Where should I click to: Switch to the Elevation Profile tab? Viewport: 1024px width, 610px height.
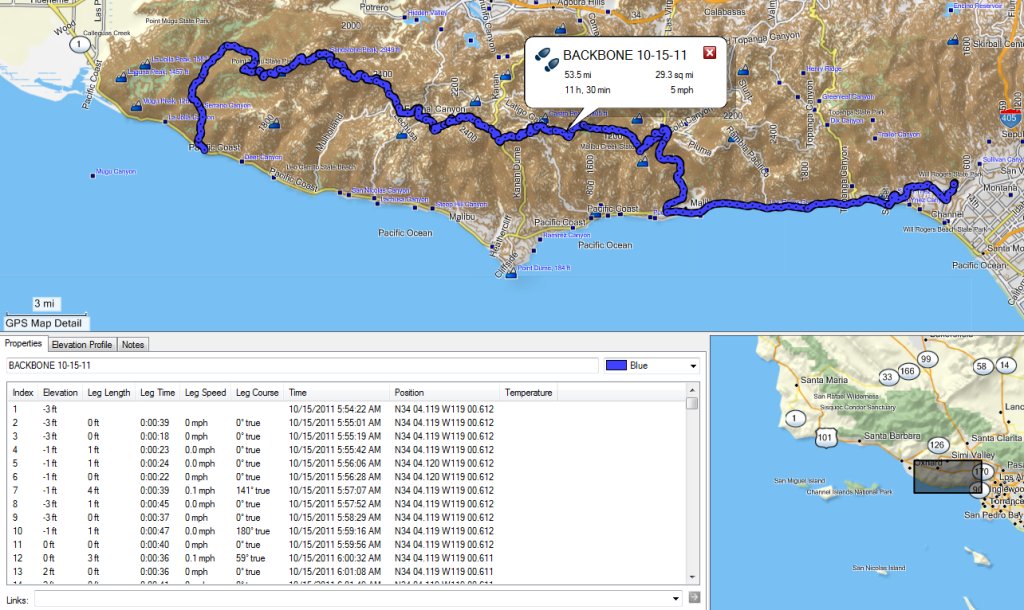tap(82, 344)
